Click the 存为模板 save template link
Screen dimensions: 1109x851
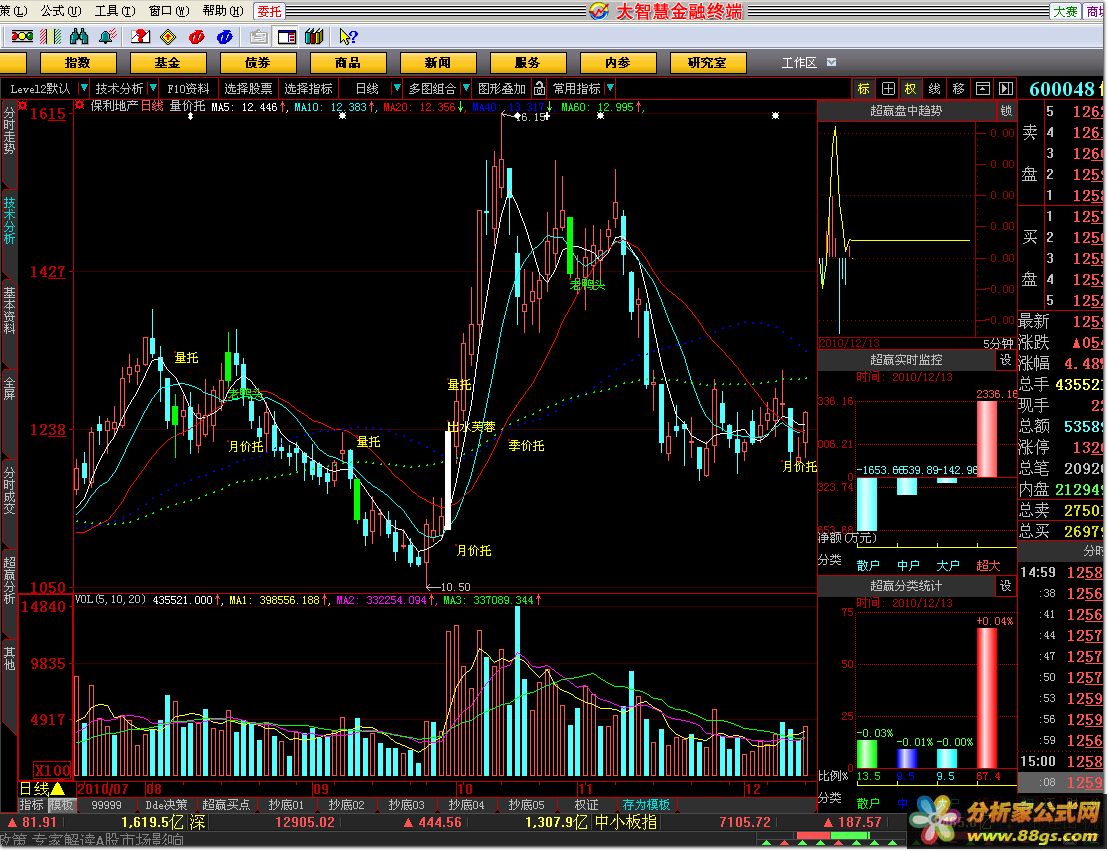click(646, 805)
